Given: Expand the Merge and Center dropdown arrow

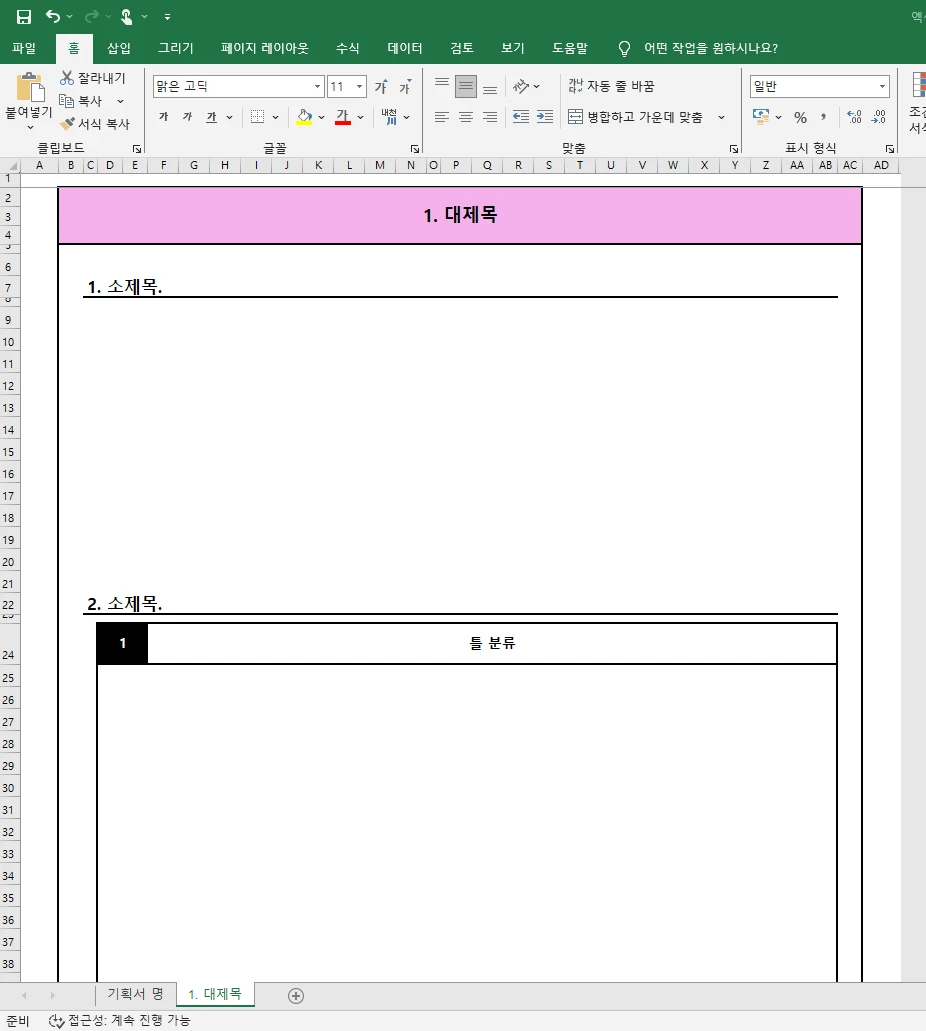Looking at the screenshot, I should (721, 117).
